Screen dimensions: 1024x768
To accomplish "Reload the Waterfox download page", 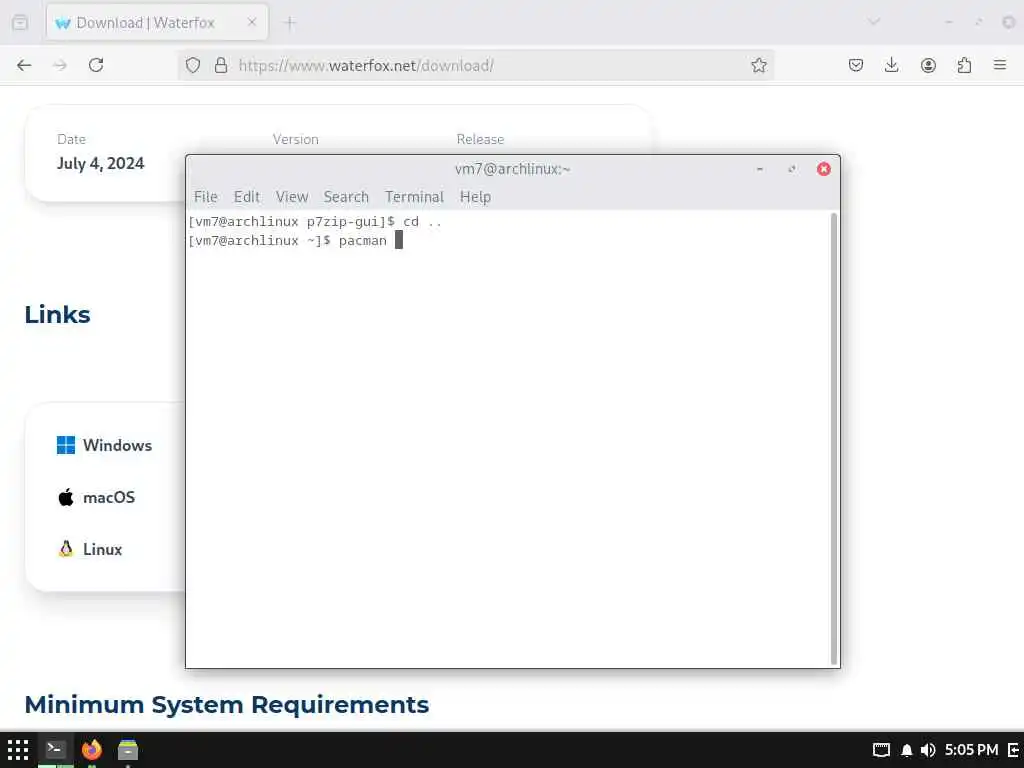I will pos(96,65).
